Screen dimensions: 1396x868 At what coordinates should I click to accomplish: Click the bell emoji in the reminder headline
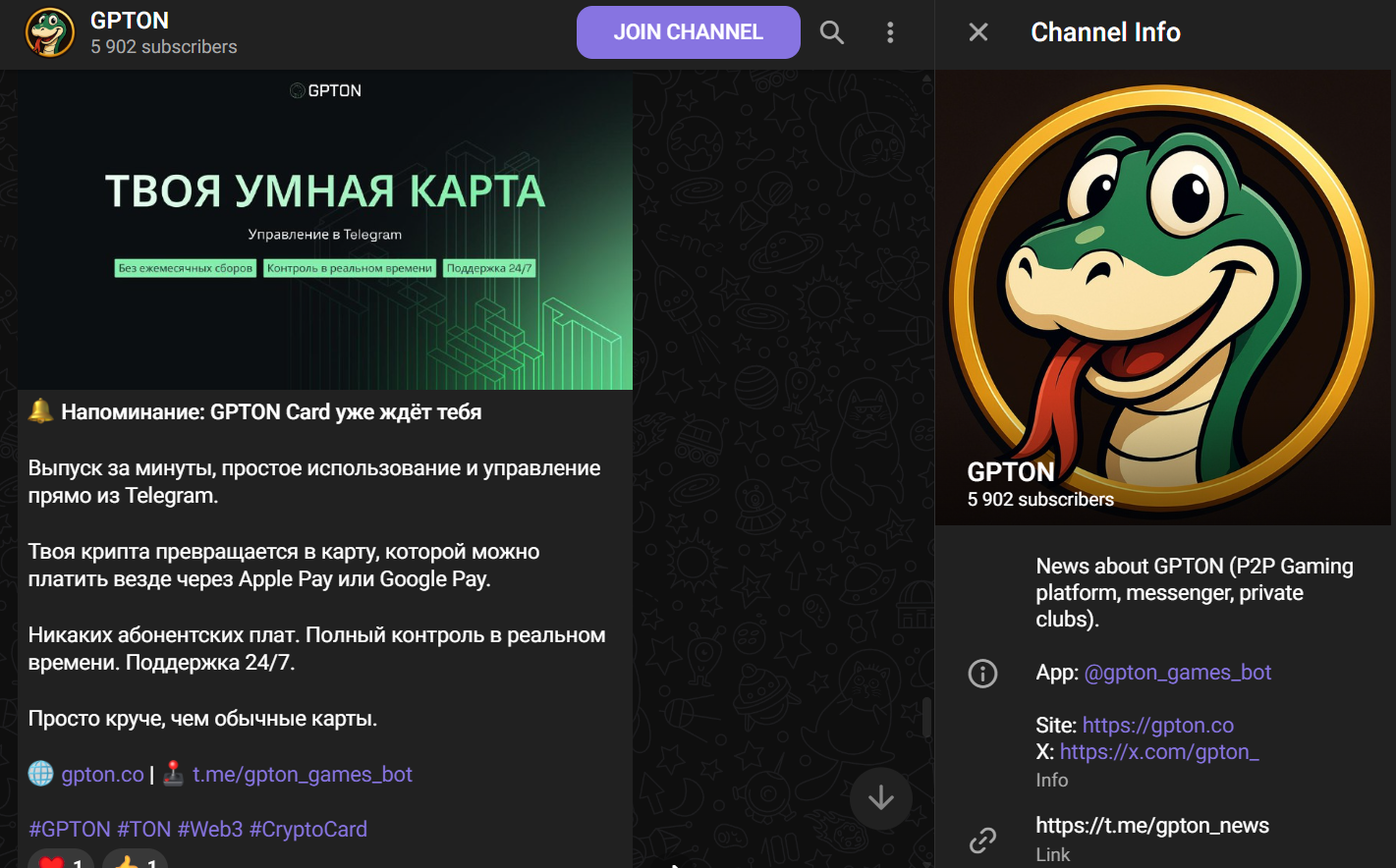pos(41,411)
